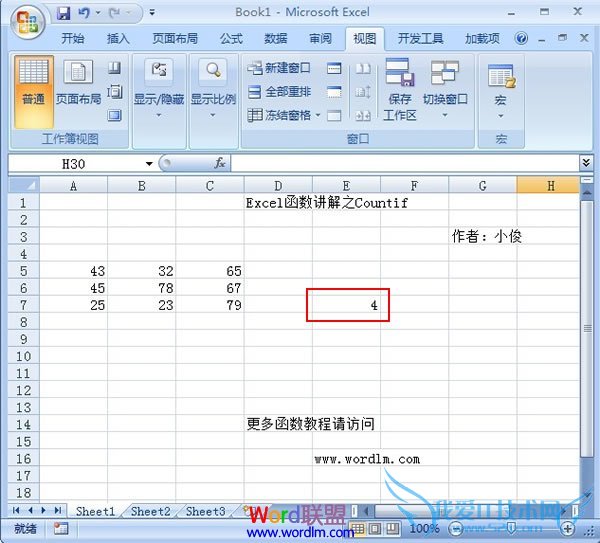Click the greyed Redo arrow icon
Viewport: 600px width, 543px height.
point(115,13)
